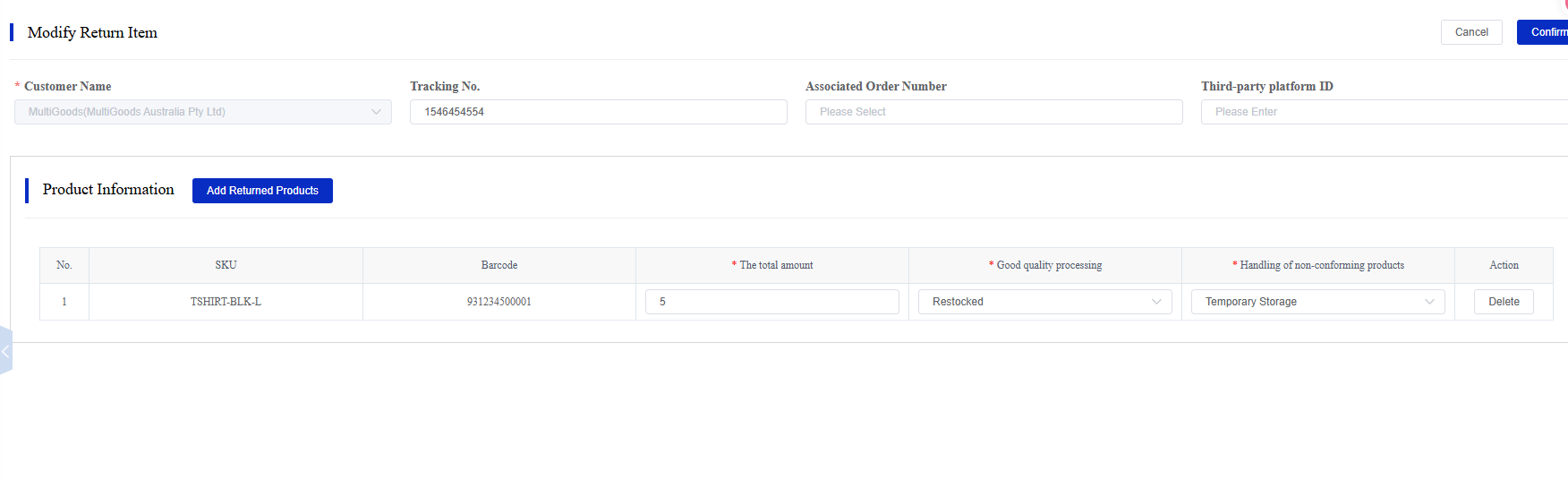Click the Barcode column header
The image size is (1568, 480).
click(x=499, y=265)
